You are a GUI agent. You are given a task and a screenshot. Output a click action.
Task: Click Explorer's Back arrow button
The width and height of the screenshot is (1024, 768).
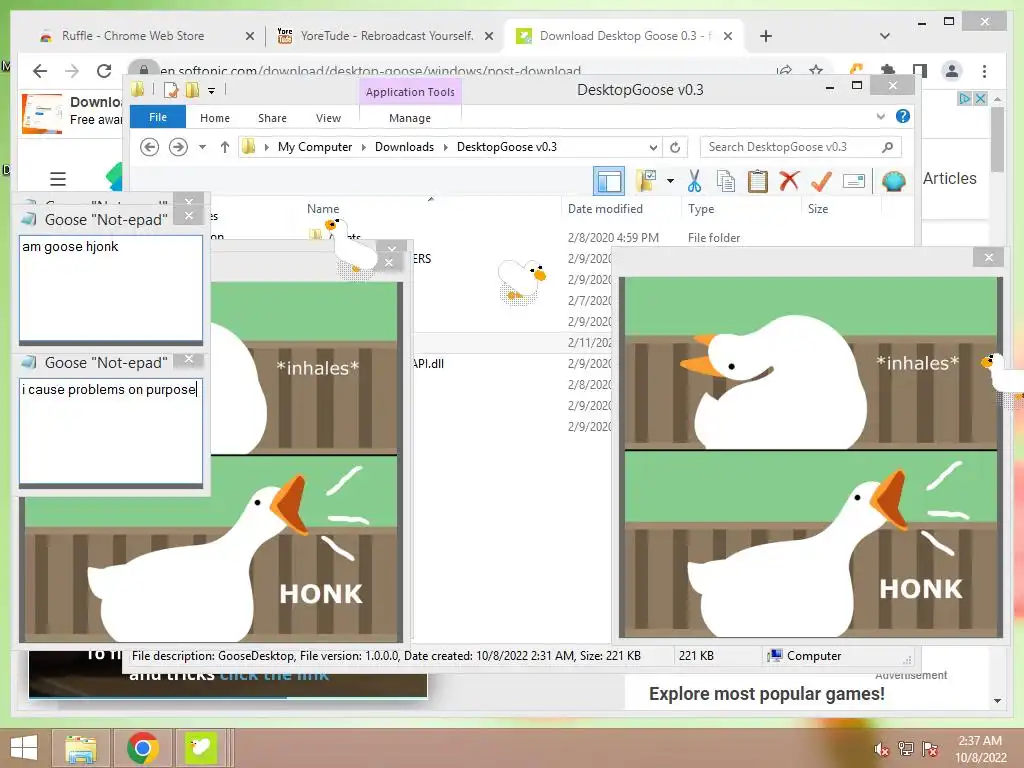(x=150, y=147)
